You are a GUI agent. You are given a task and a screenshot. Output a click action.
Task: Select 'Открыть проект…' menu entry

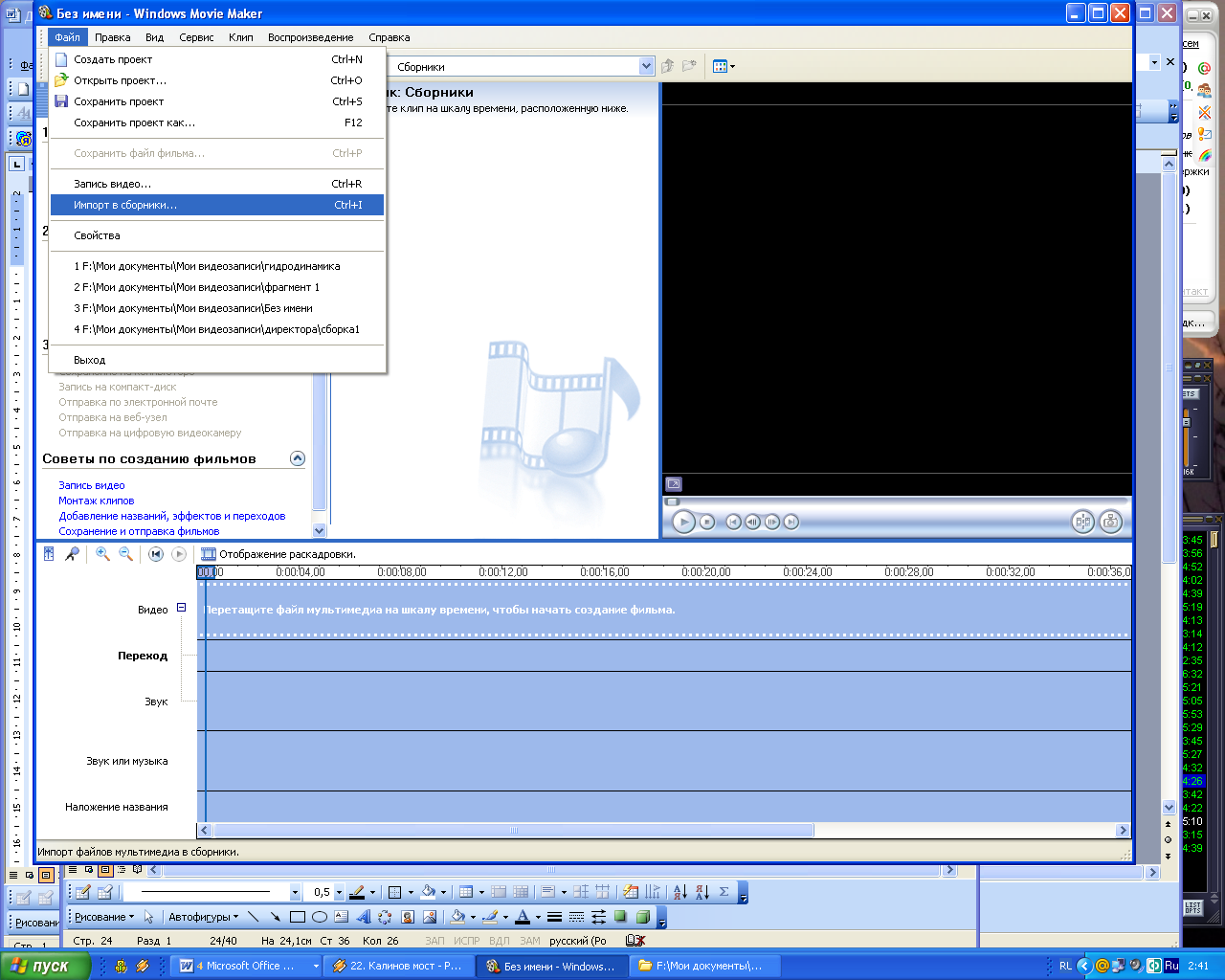pos(217,80)
